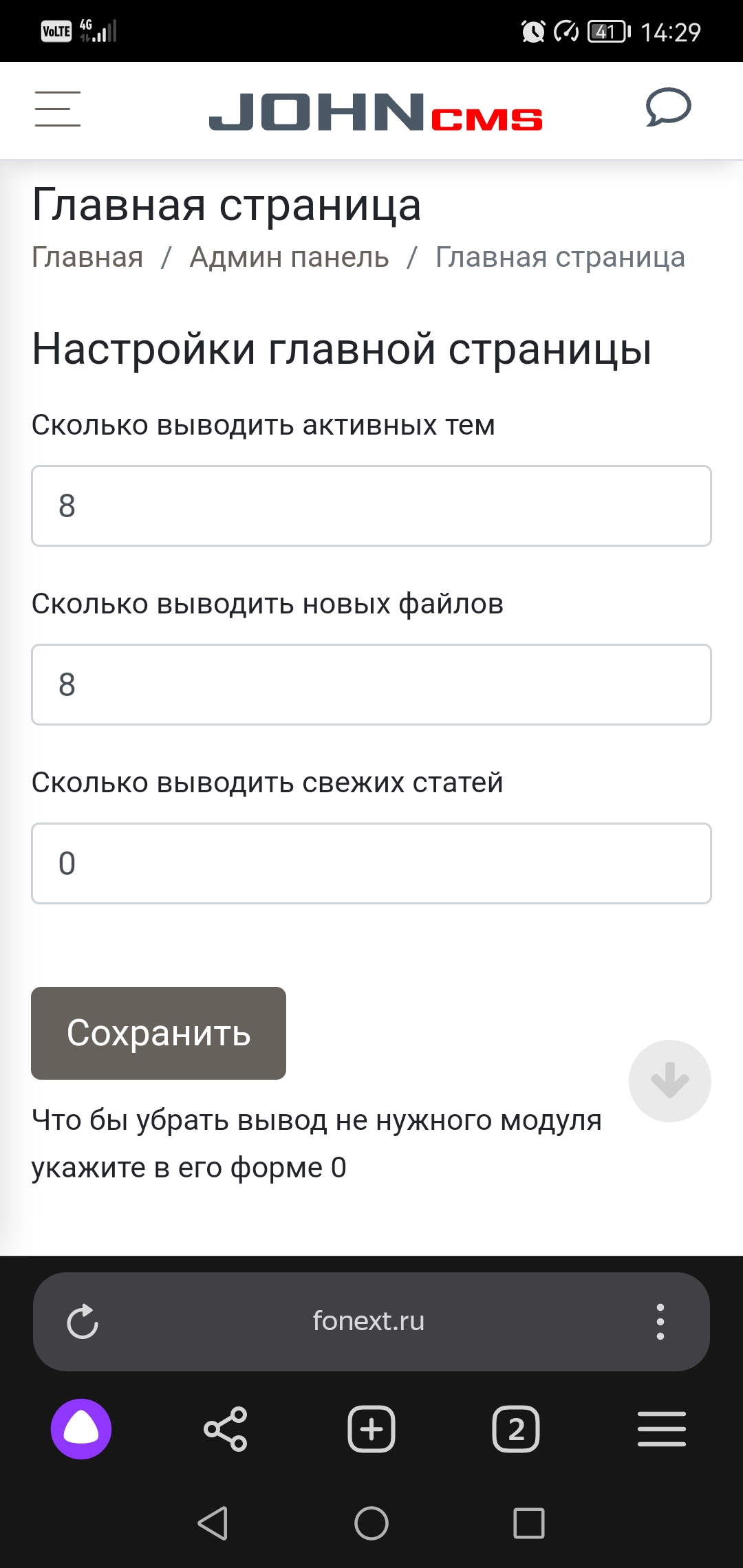Viewport: 743px width, 1568px height.
Task: Open the hamburger navigation menu
Action: point(58,109)
